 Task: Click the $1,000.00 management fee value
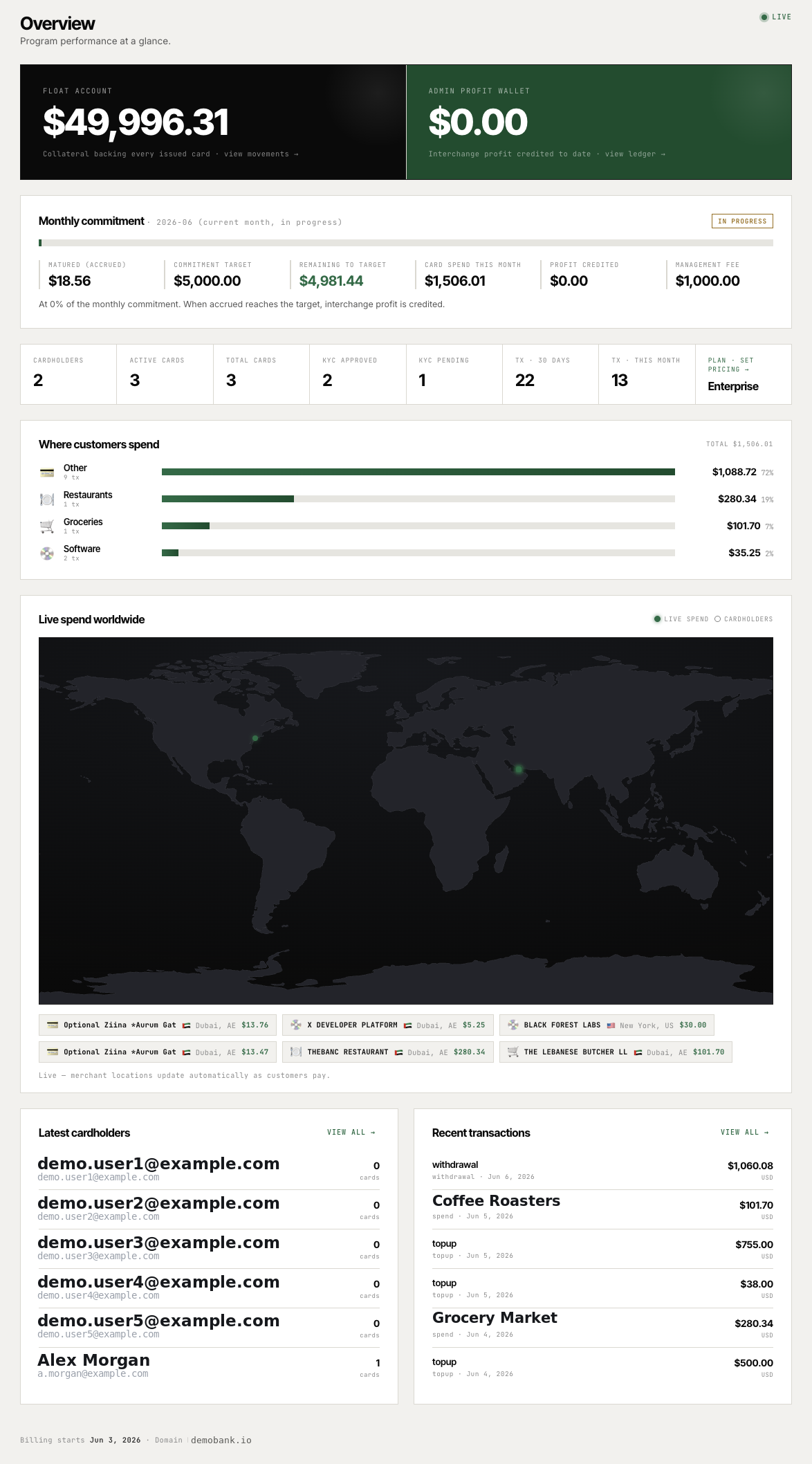tap(708, 281)
